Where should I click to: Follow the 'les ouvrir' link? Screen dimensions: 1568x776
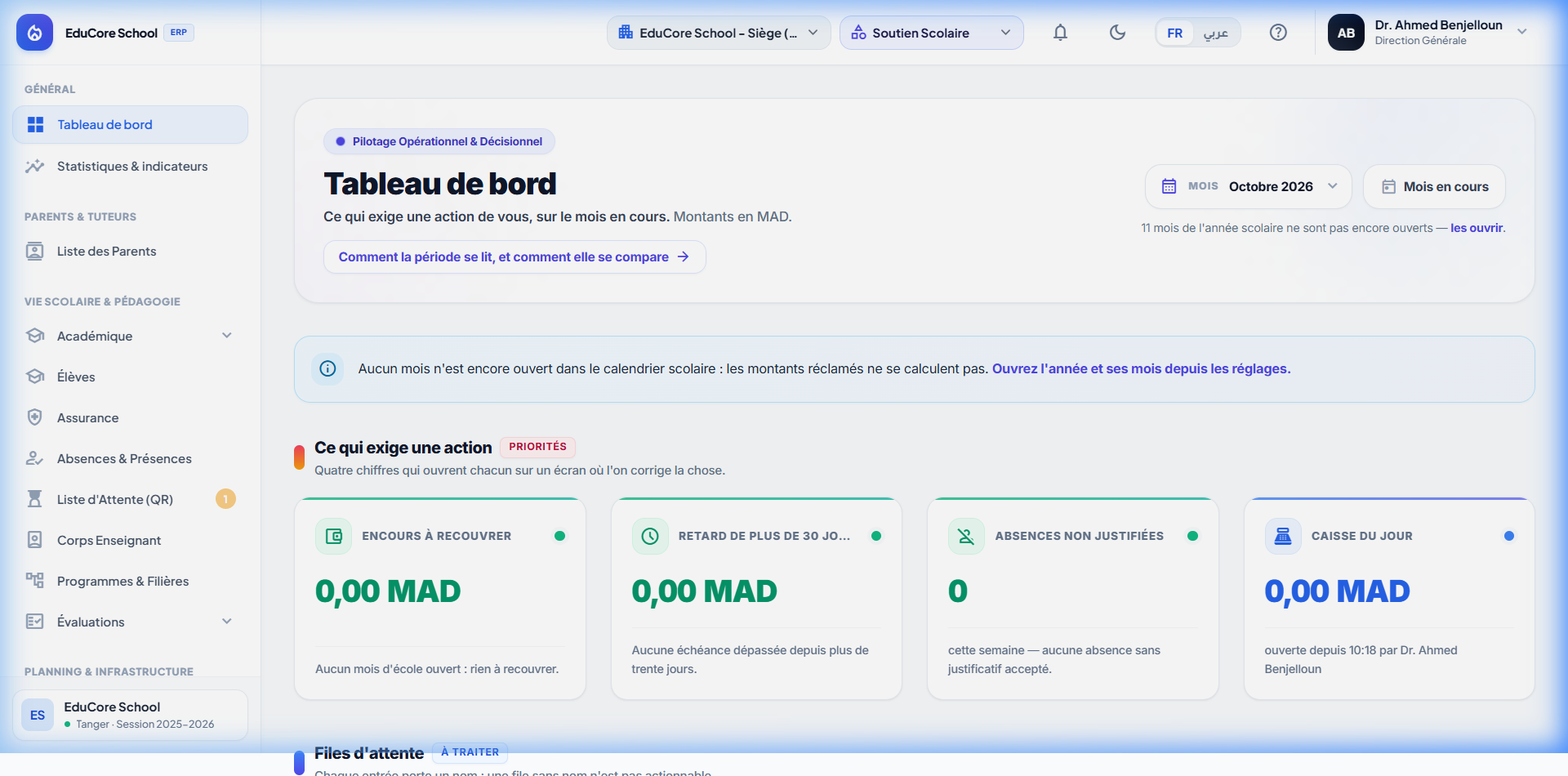(x=1477, y=228)
